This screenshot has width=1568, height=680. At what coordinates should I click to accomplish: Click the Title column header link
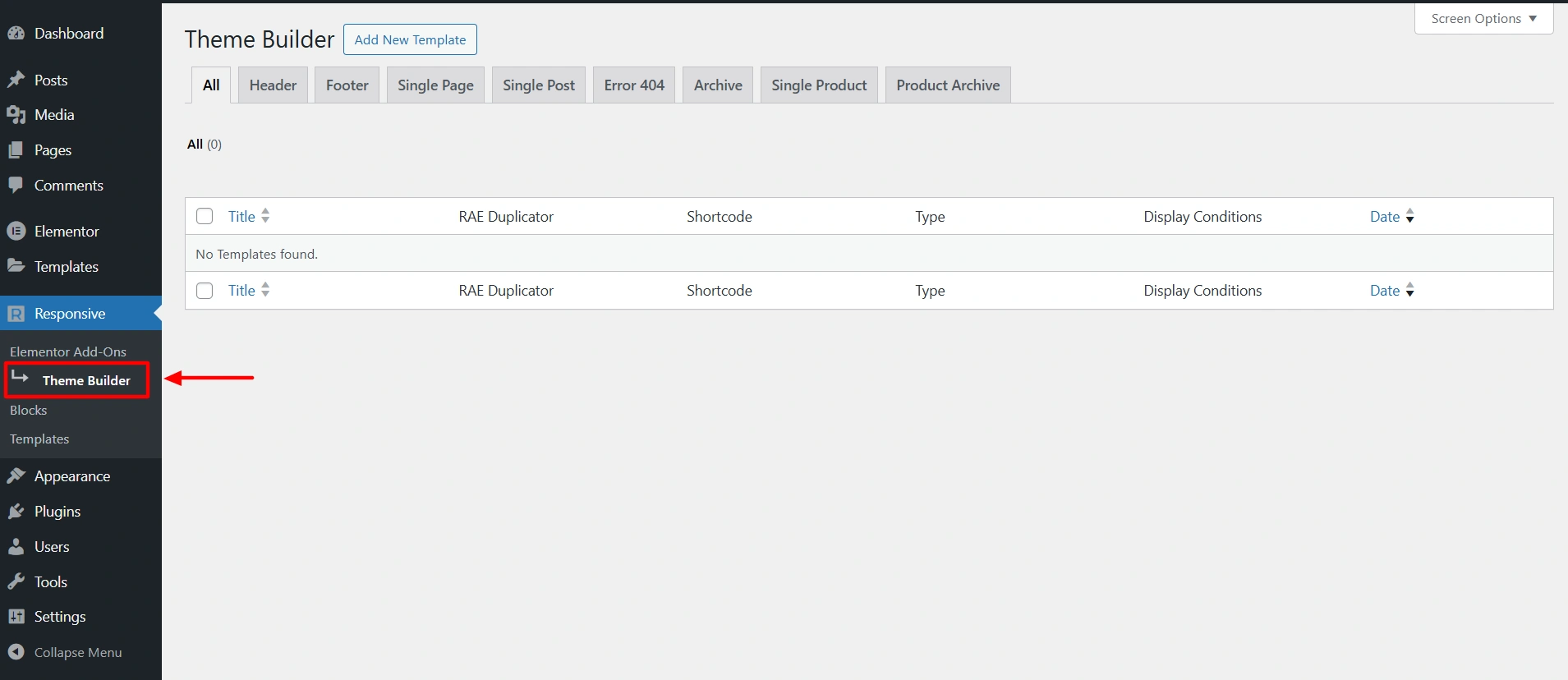[241, 217]
